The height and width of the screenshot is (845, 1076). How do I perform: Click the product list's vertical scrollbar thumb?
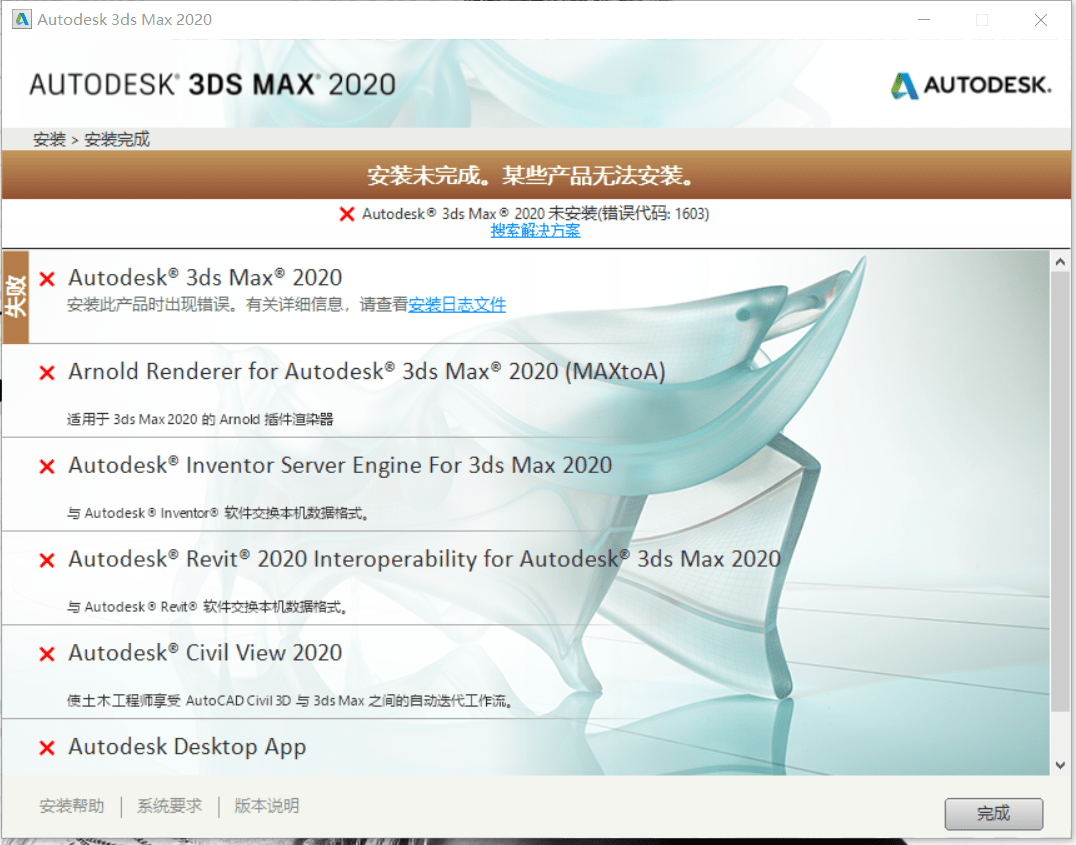coord(1060,491)
